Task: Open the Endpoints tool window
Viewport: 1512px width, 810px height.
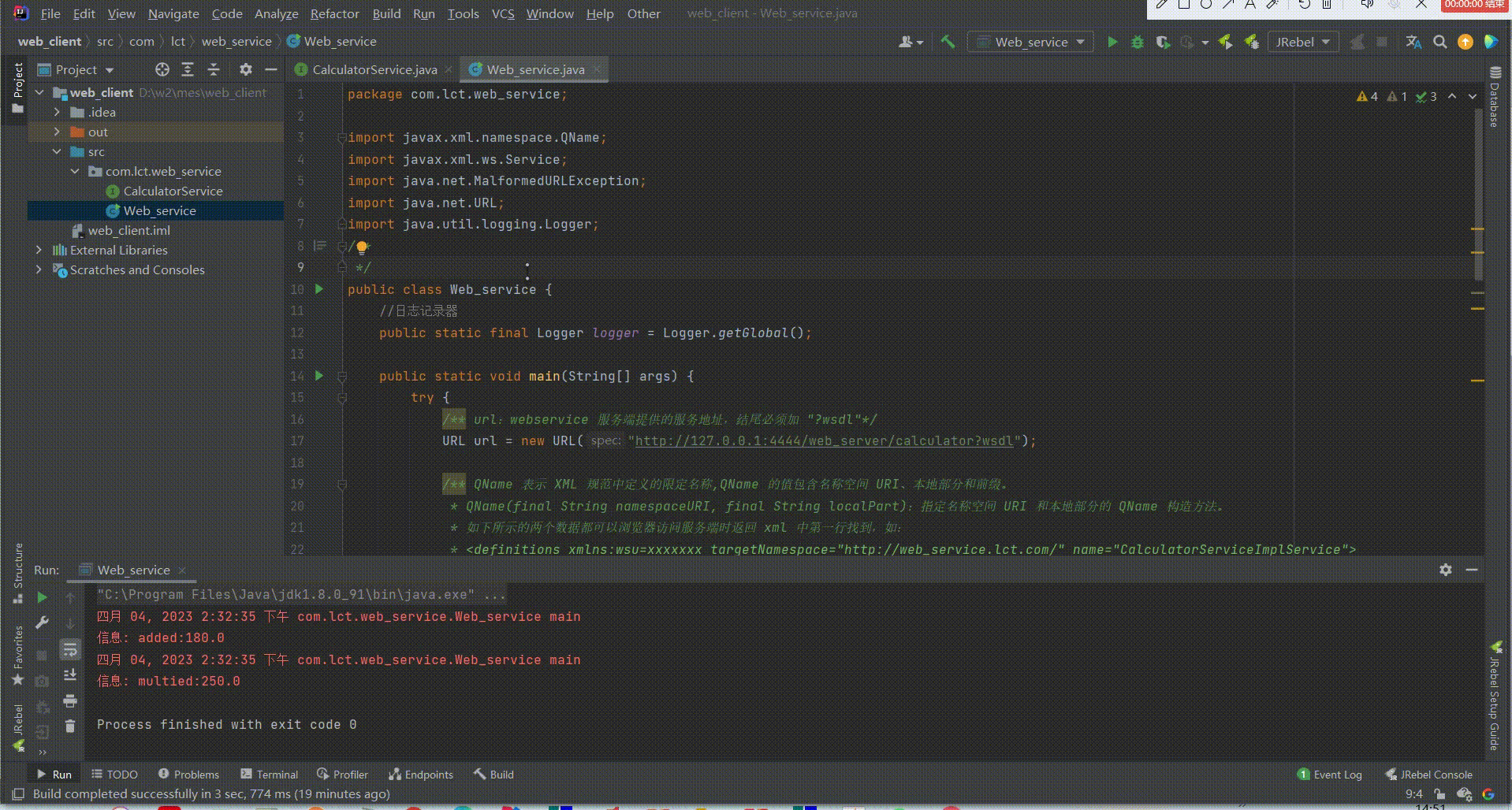Action: click(421, 775)
